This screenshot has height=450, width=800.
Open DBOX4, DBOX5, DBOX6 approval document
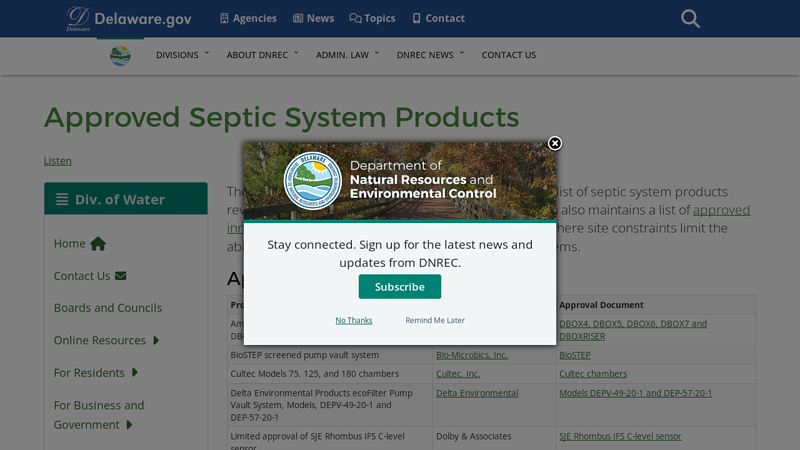pos(633,330)
